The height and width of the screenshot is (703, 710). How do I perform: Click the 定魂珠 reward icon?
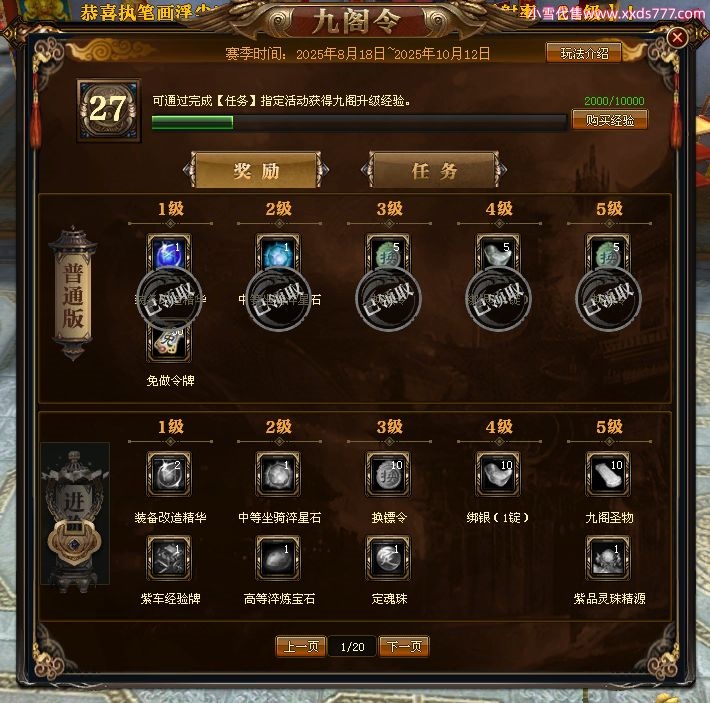pos(388,558)
